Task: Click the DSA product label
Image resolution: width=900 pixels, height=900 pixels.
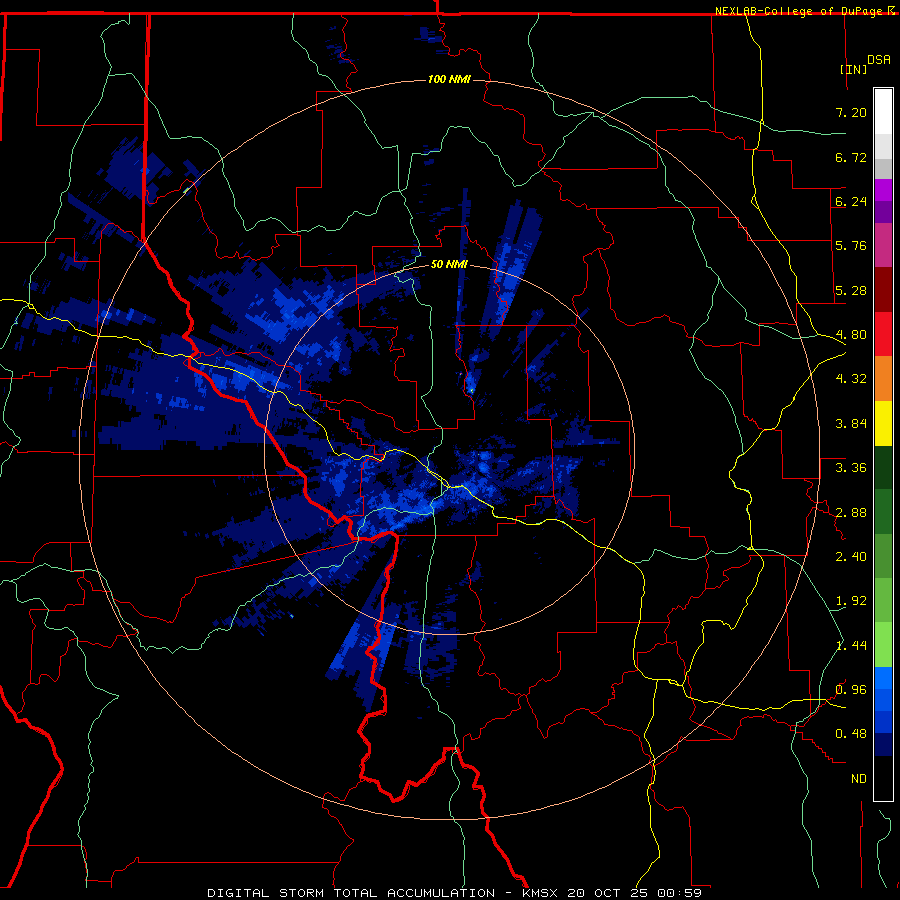Action: (x=879, y=60)
